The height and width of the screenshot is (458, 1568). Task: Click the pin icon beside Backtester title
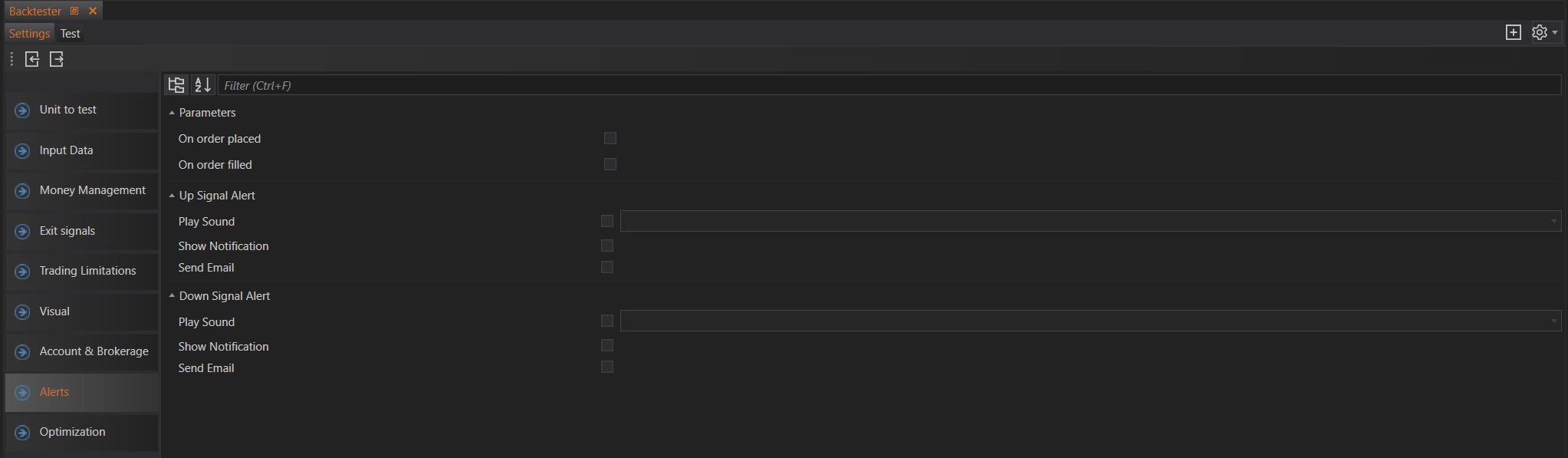click(74, 11)
